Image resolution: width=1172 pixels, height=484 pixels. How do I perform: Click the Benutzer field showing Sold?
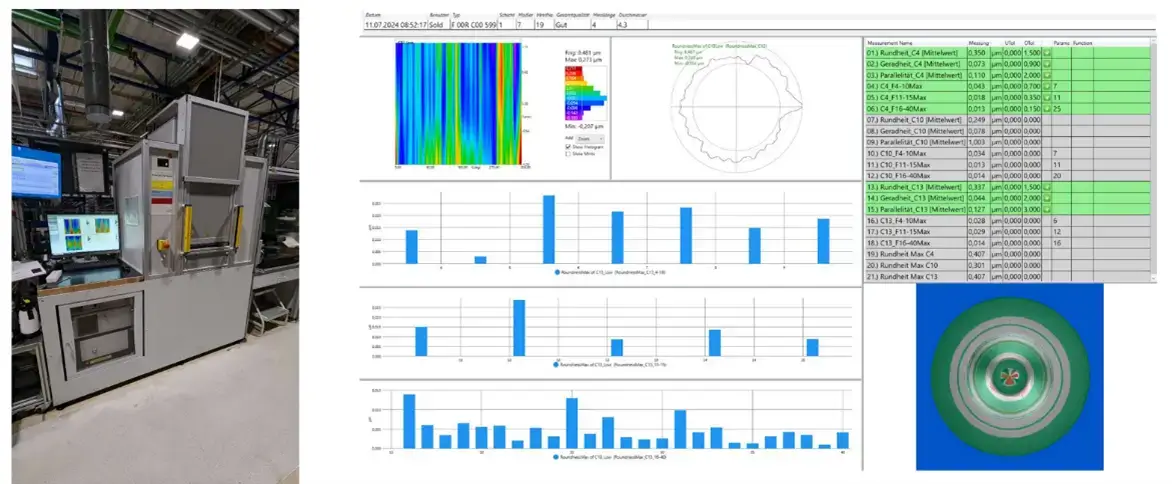439,25
